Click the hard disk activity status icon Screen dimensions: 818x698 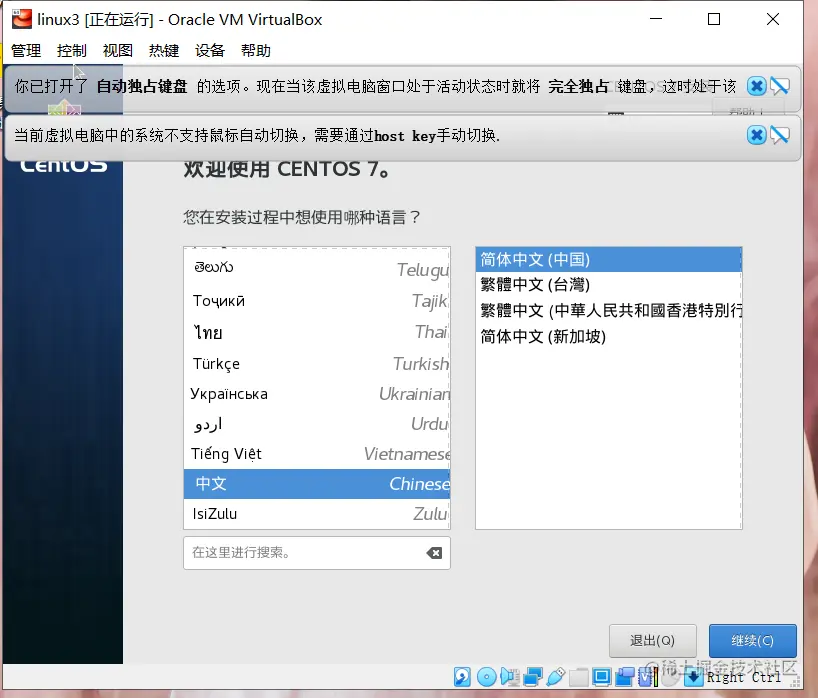coord(462,677)
